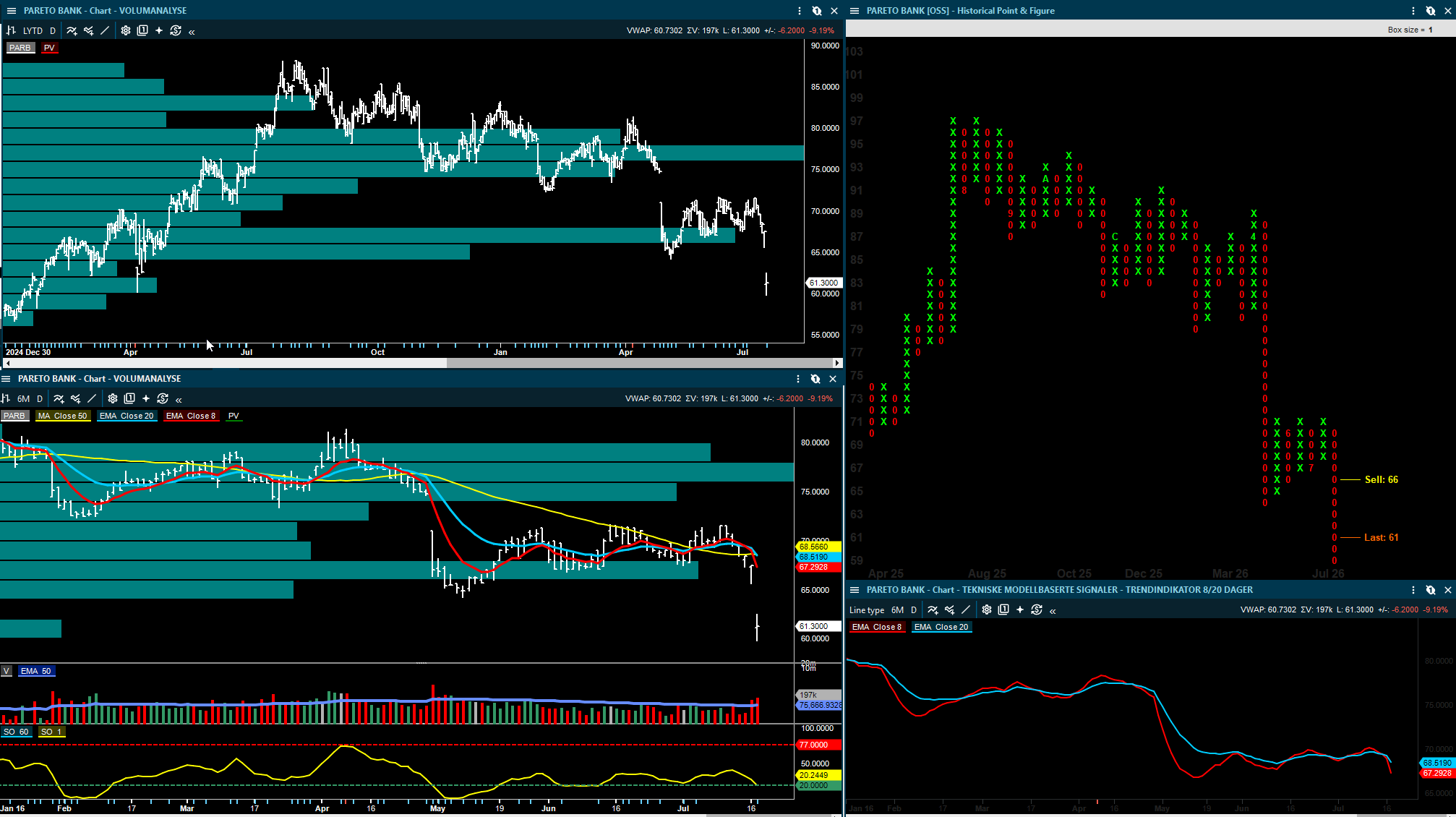Open the Line type dropdown in the Trendindikator chart
The width and height of the screenshot is (1456, 817).
click(867, 609)
